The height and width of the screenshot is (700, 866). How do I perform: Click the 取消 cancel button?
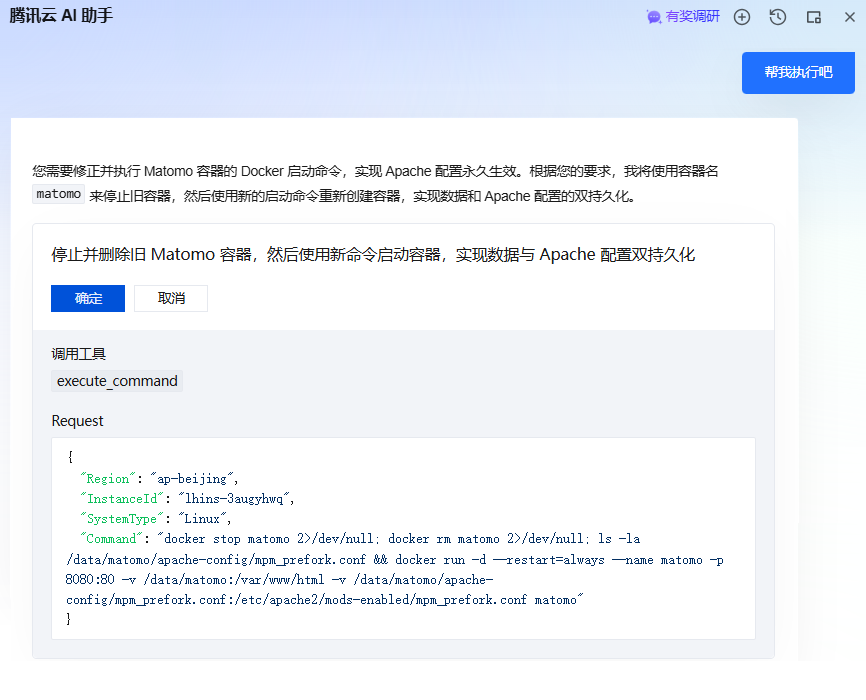[171, 298]
